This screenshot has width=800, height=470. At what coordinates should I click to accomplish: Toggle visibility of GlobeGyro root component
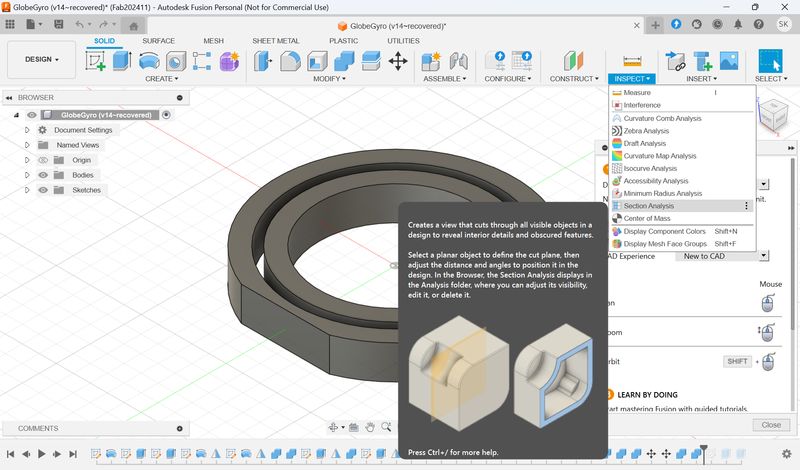click(x=32, y=115)
